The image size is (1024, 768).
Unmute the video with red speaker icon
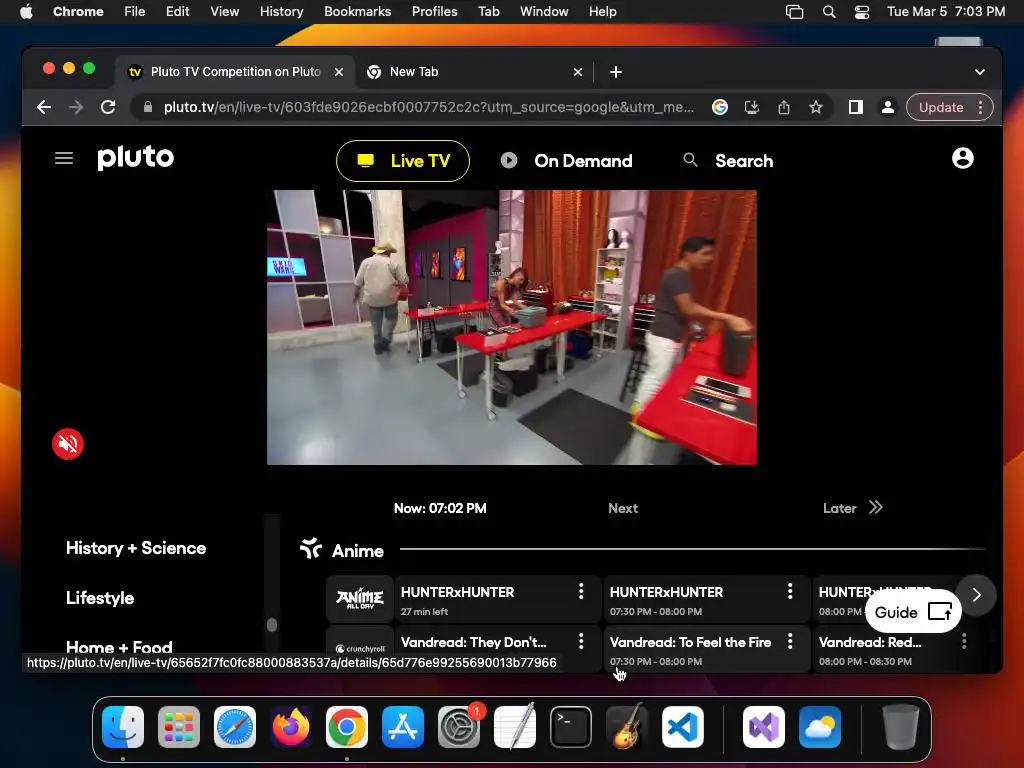click(x=68, y=444)
